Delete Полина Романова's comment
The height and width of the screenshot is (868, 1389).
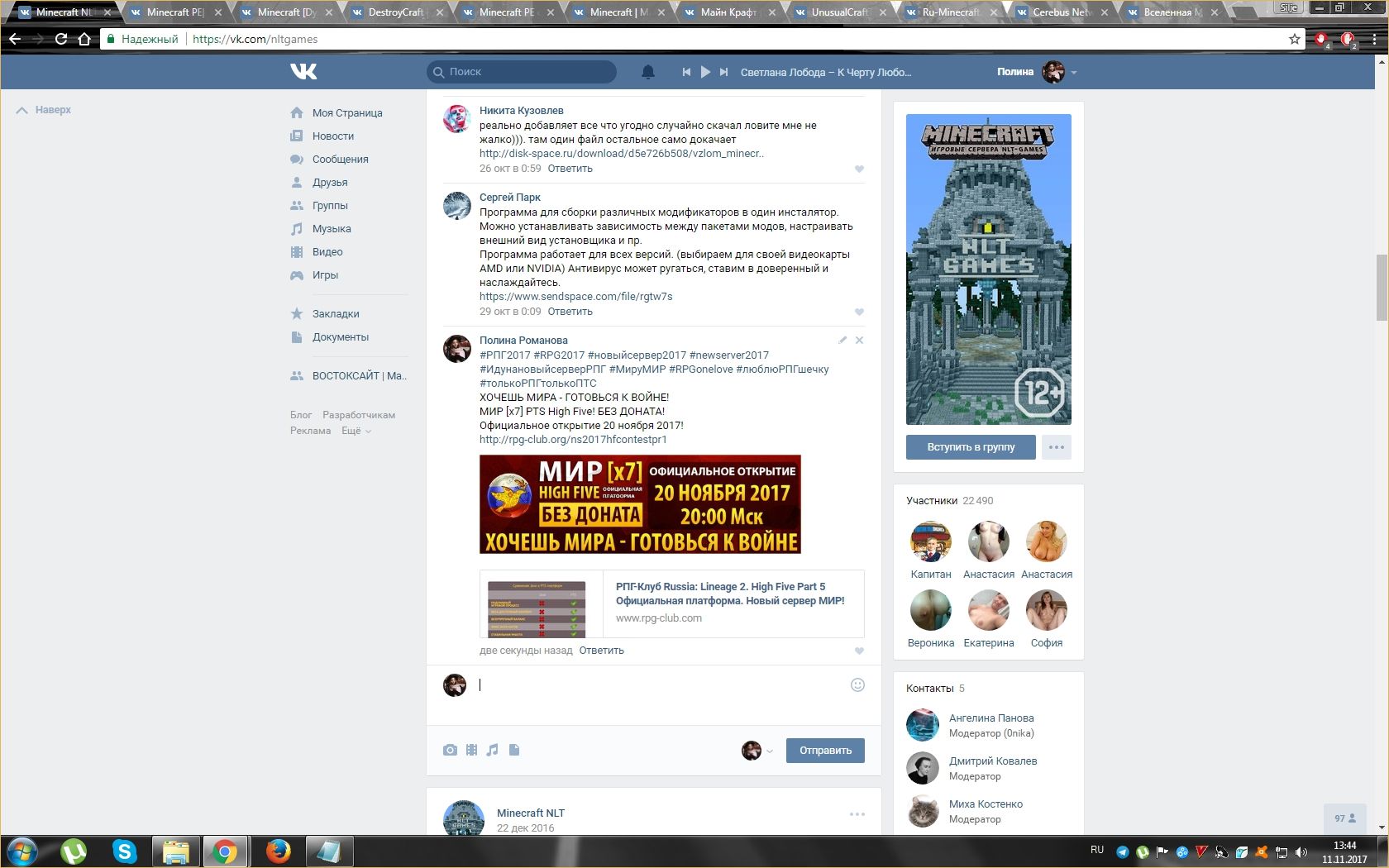(x=859, y=340)
